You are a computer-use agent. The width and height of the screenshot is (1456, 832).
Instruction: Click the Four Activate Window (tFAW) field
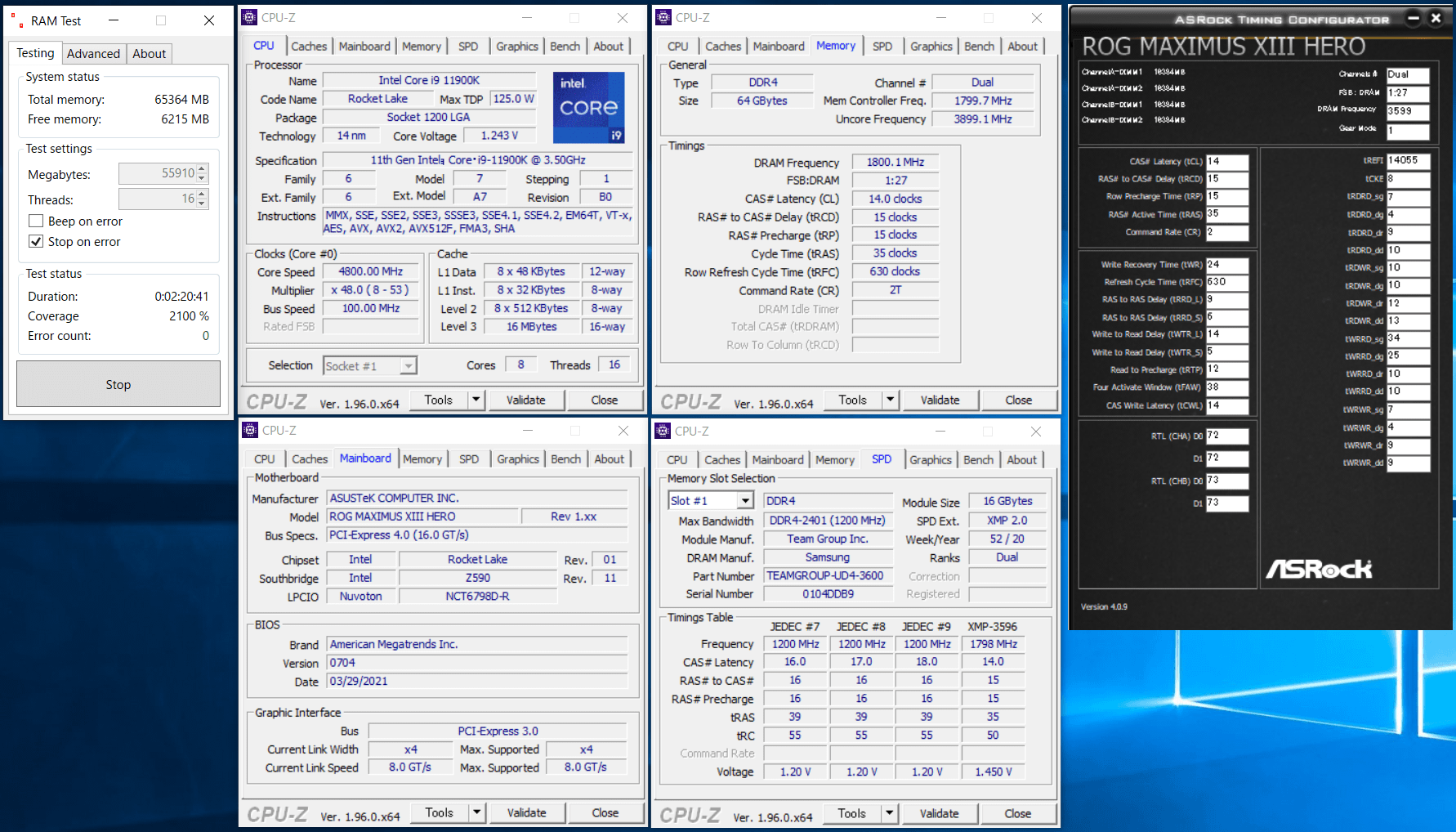click(1227, 387)
